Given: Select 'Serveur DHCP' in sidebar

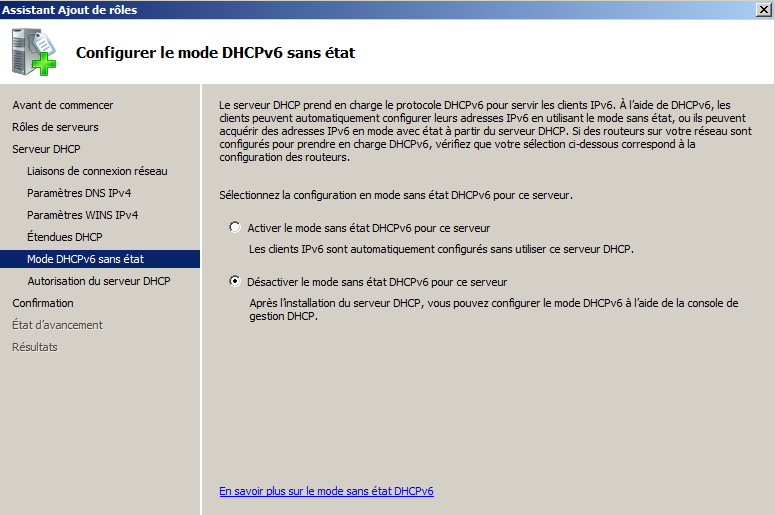Looking at the screenshot, I should point(46,149).
